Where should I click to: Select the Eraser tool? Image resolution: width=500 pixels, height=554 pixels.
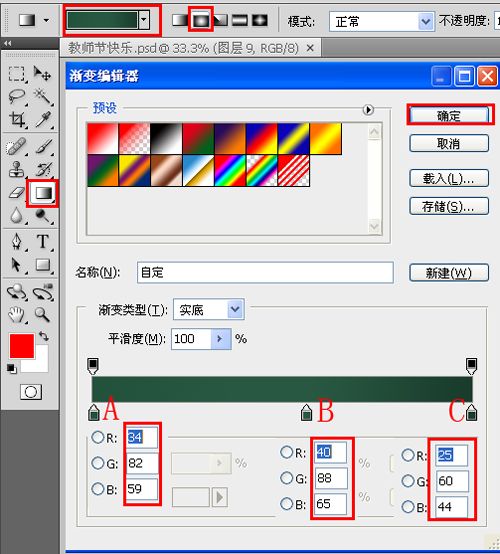pyautogui.click(x=16, y=193)
